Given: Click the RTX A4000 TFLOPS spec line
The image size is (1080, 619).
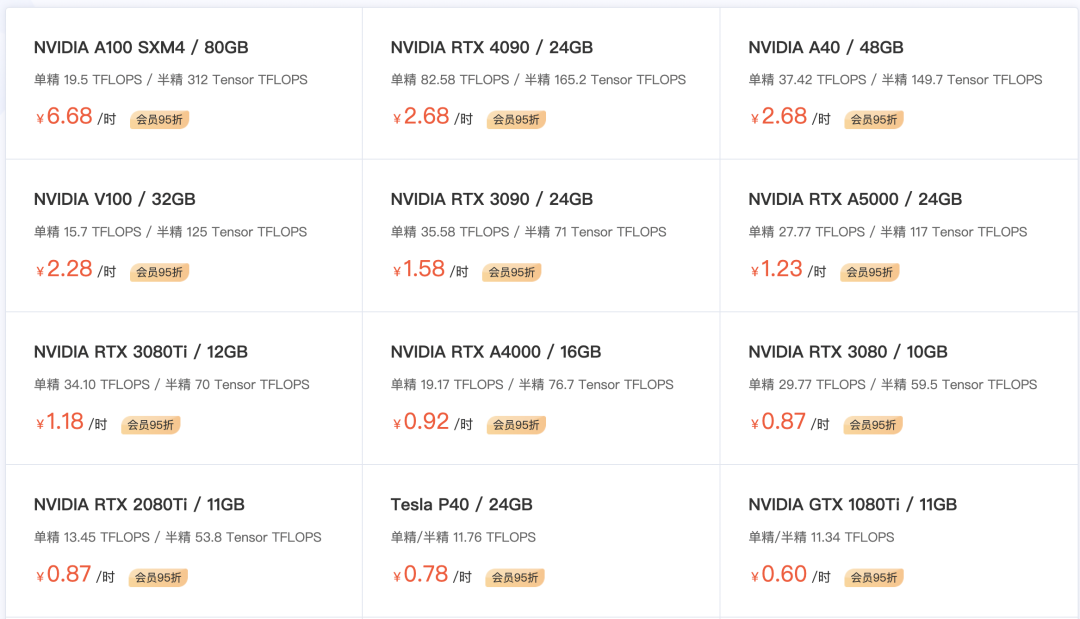Looking at the screenshot, I should pos(532,384).
